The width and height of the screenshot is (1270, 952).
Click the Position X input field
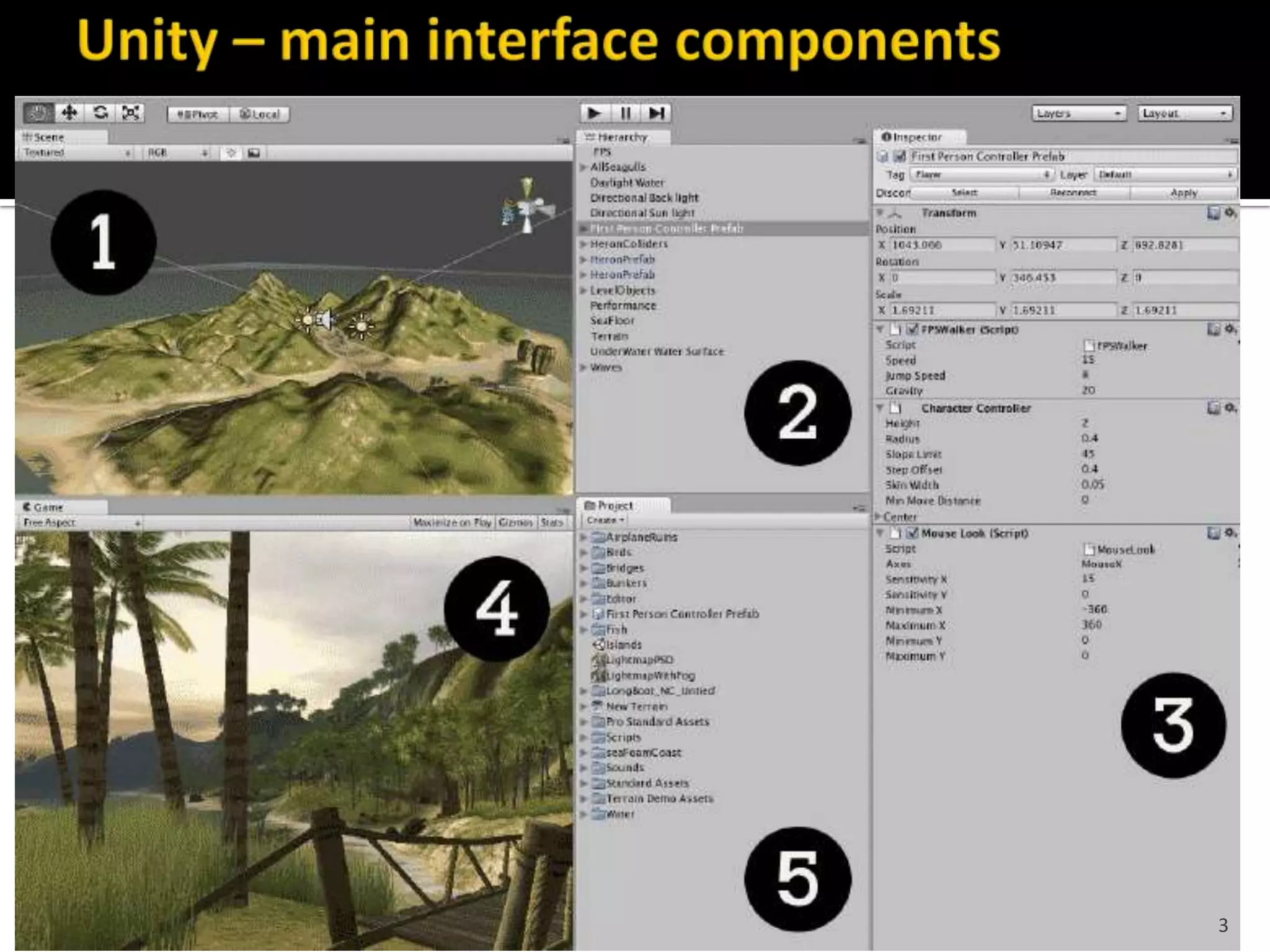point(941,245)
